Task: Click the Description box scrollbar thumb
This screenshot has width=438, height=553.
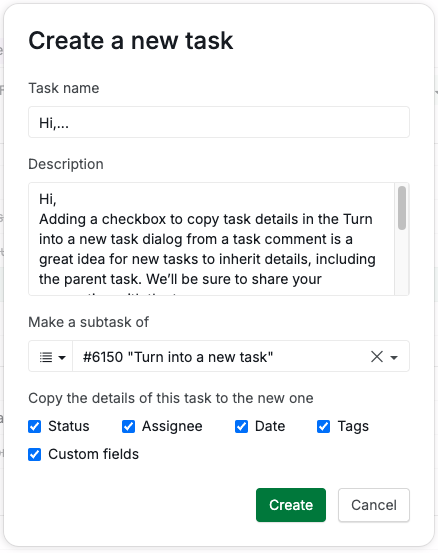Action: [402, 208]
